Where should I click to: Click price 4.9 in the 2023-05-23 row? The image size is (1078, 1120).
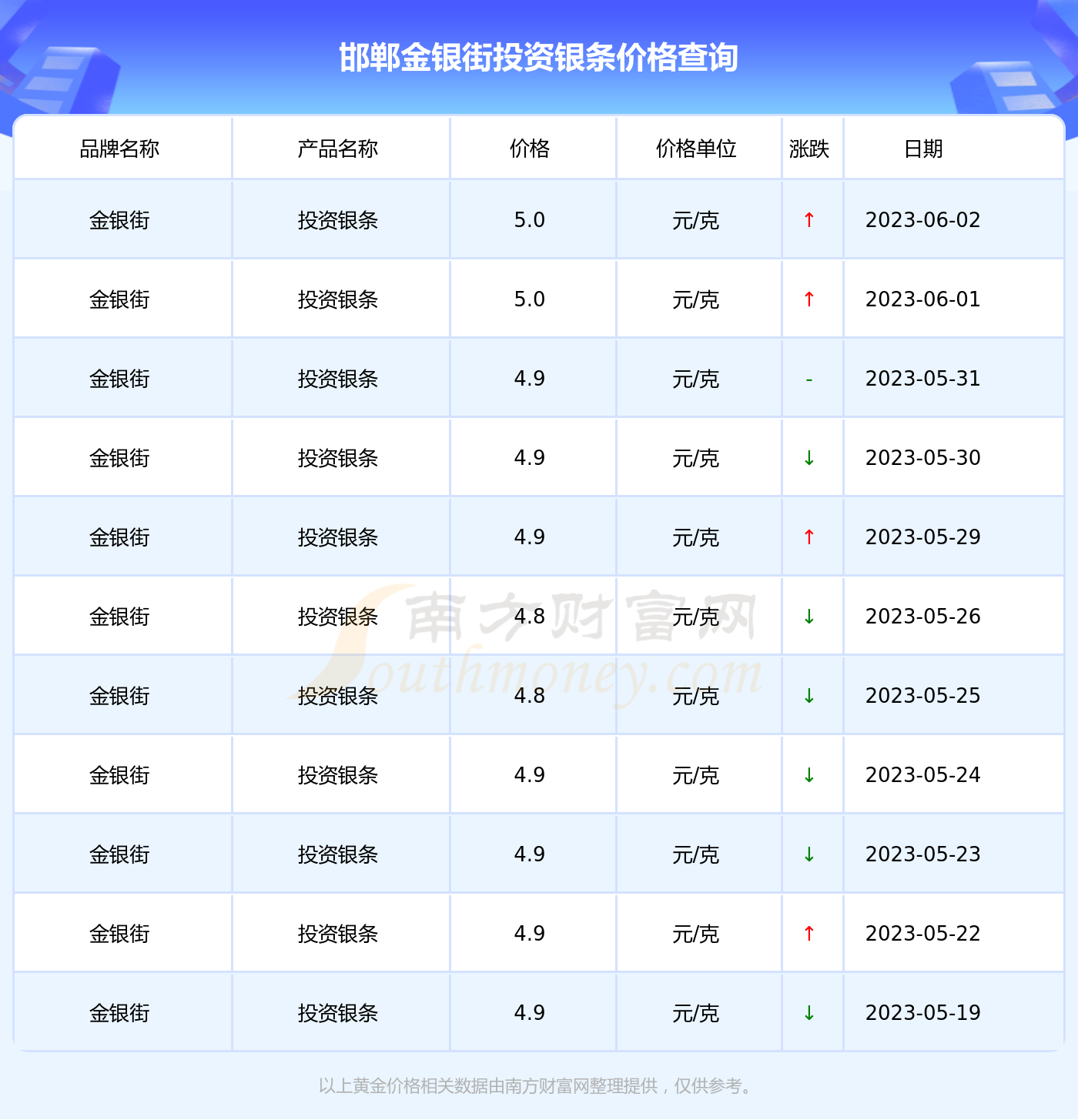pos(530,854)
